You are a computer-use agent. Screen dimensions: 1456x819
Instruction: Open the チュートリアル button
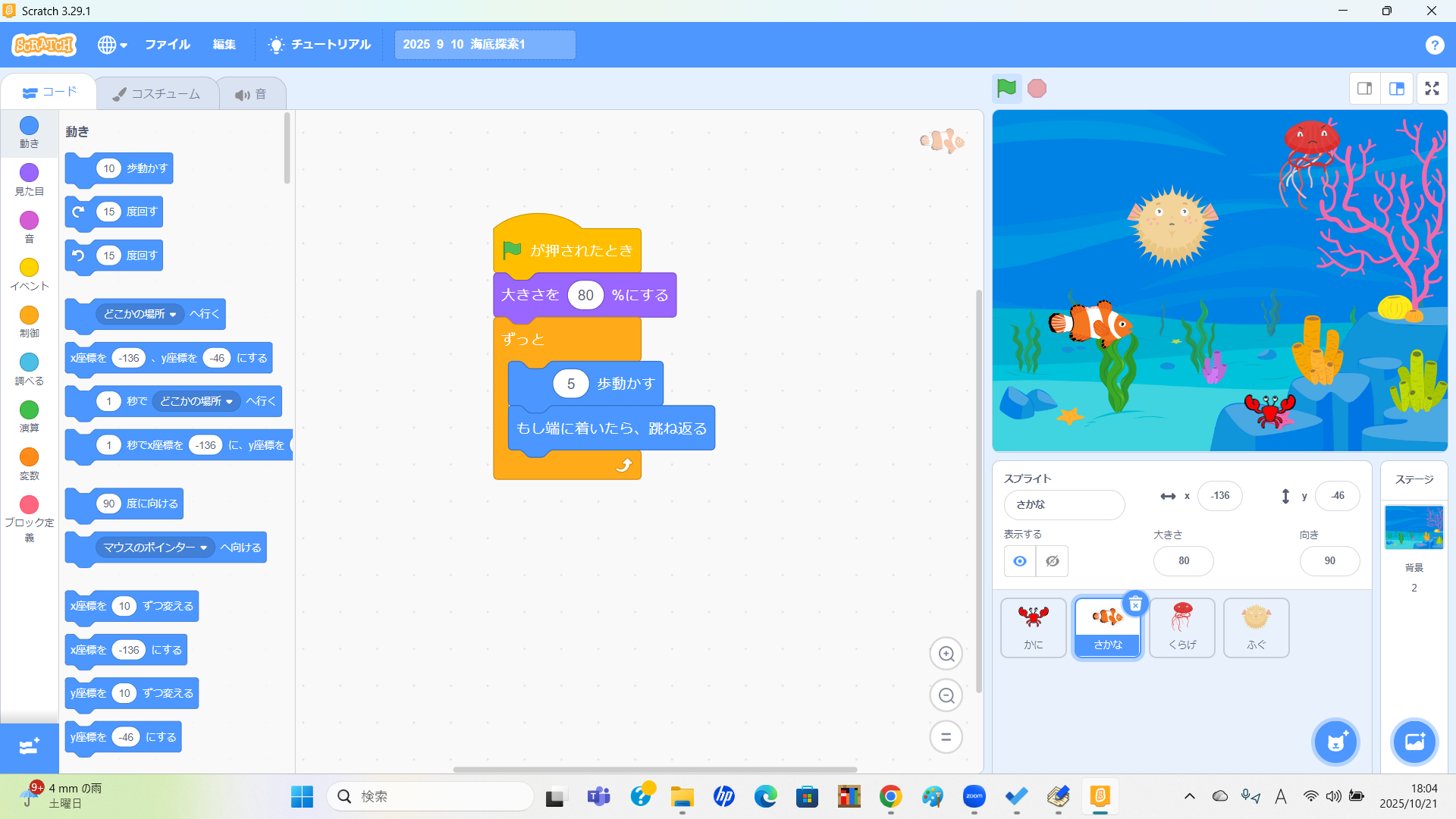point(319,45)
